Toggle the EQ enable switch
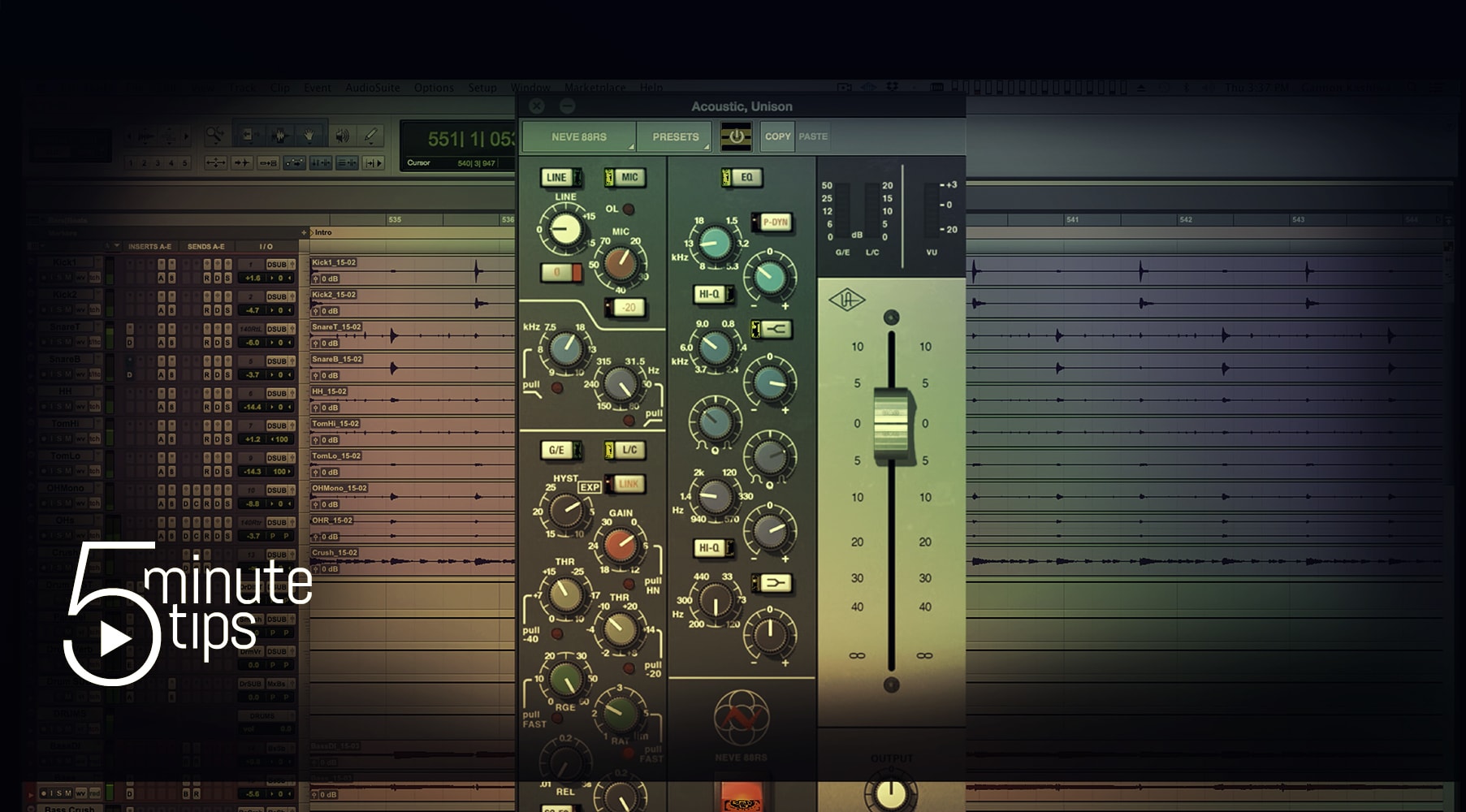Viewport: 1466px width, 812px height. pos(742,177)
